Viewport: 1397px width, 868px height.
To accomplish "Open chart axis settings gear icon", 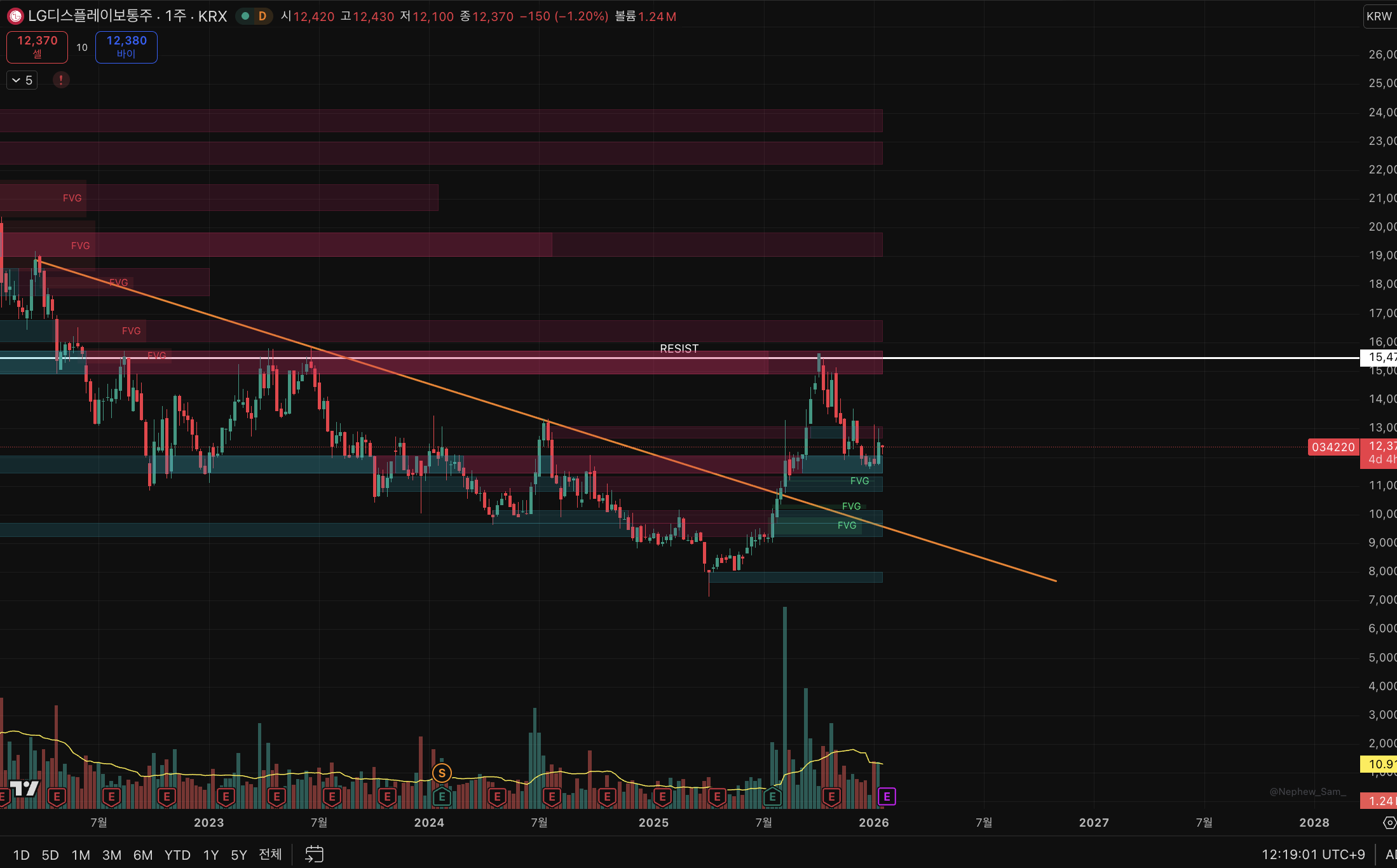I will (x=1389, y=823).
